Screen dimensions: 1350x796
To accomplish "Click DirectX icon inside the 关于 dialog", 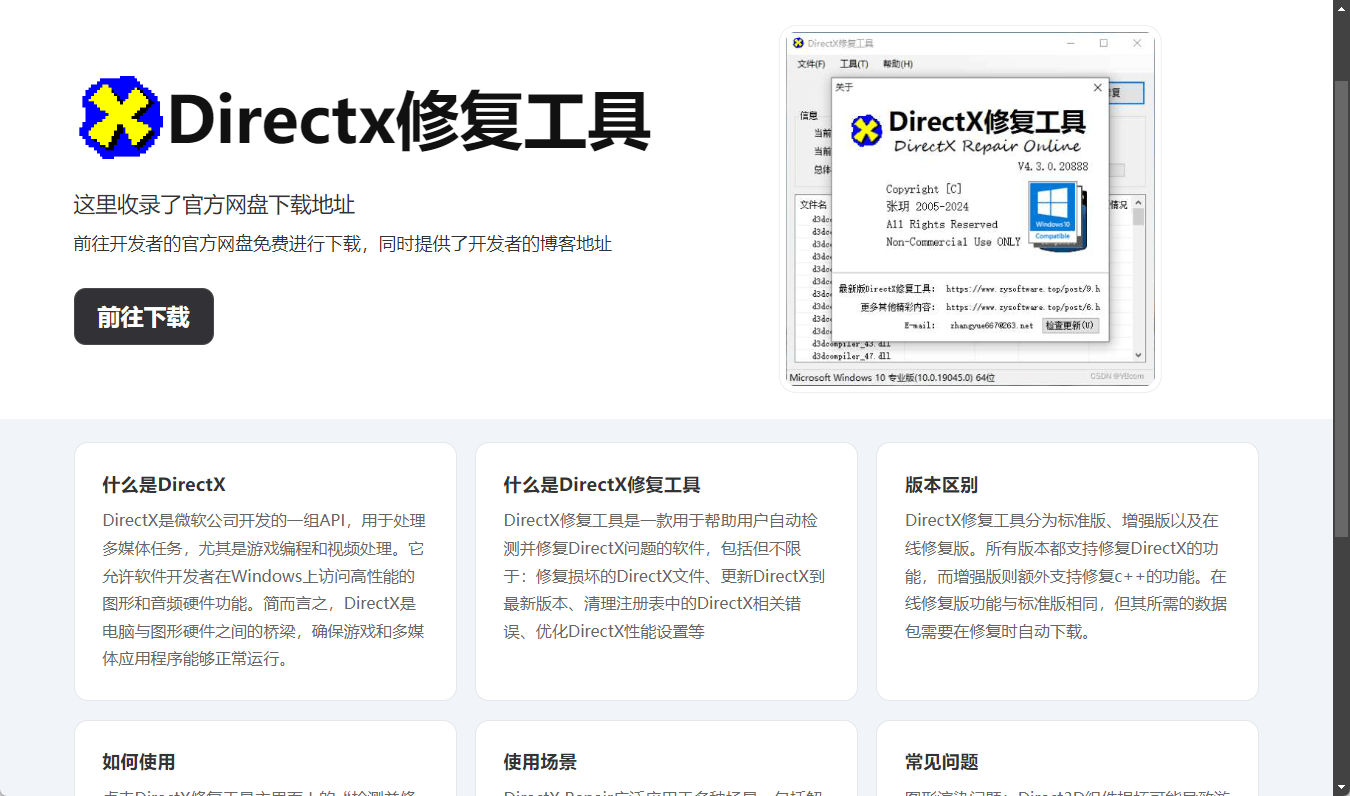I will tap(866, 130).
